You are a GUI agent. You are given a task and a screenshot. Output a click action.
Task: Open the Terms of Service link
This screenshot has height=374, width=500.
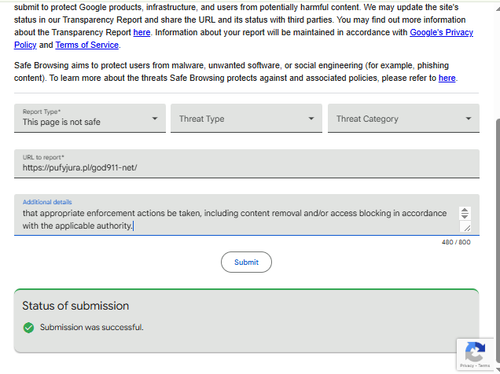[87, 45]
